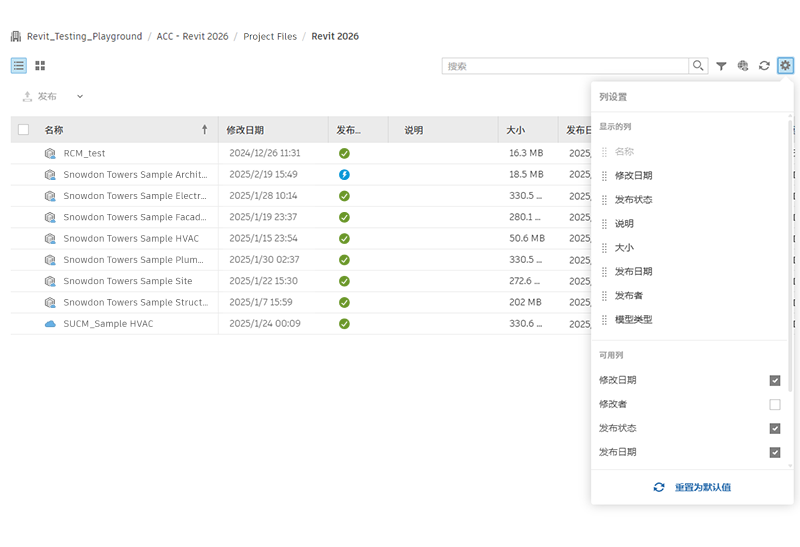The width and height of the screenshot is (800, 547).
Task: Open the RCM_test file name
Action: pos(84,153)
